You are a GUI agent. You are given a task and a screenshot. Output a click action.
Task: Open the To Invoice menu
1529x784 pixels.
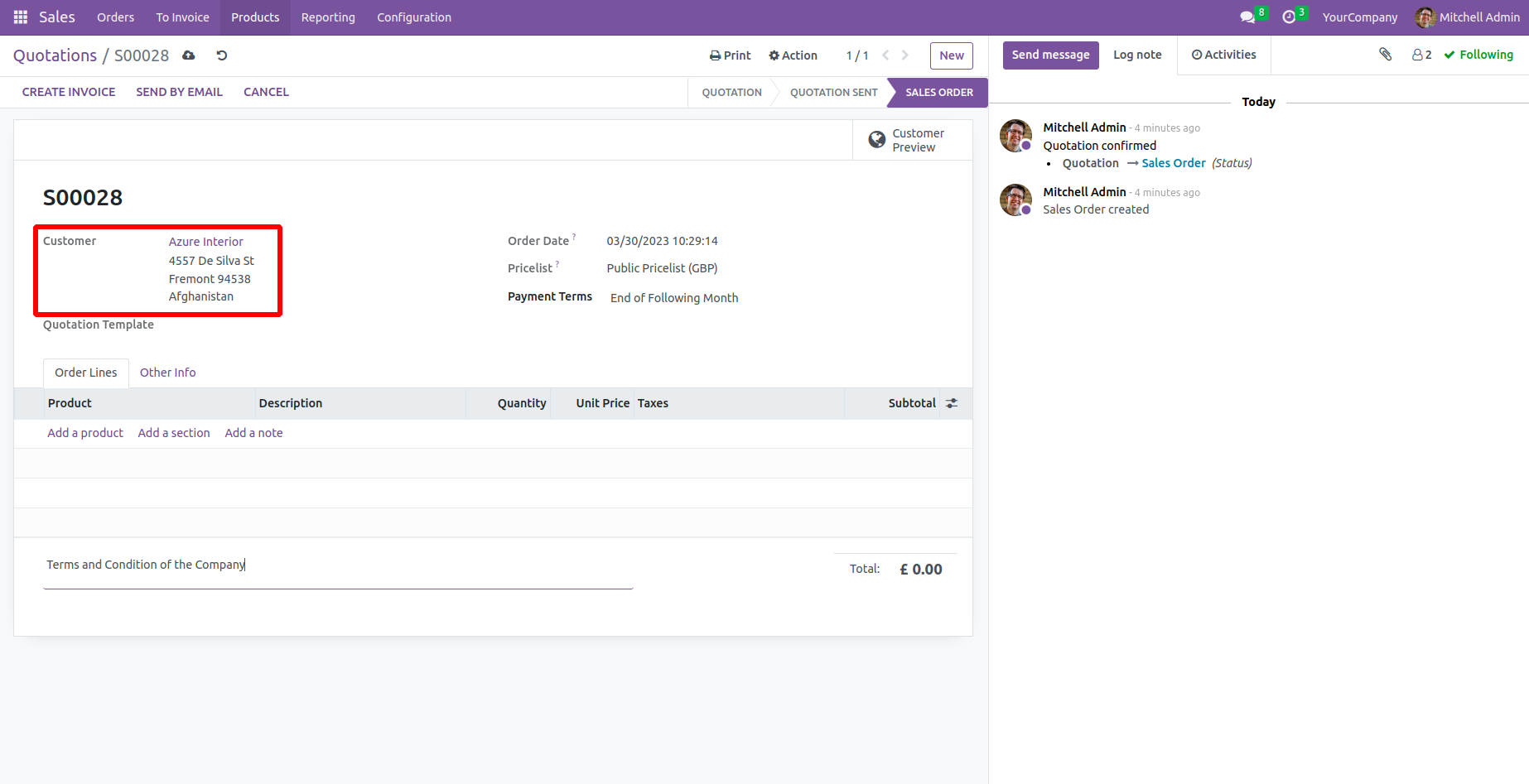click(x=182, y=17)
